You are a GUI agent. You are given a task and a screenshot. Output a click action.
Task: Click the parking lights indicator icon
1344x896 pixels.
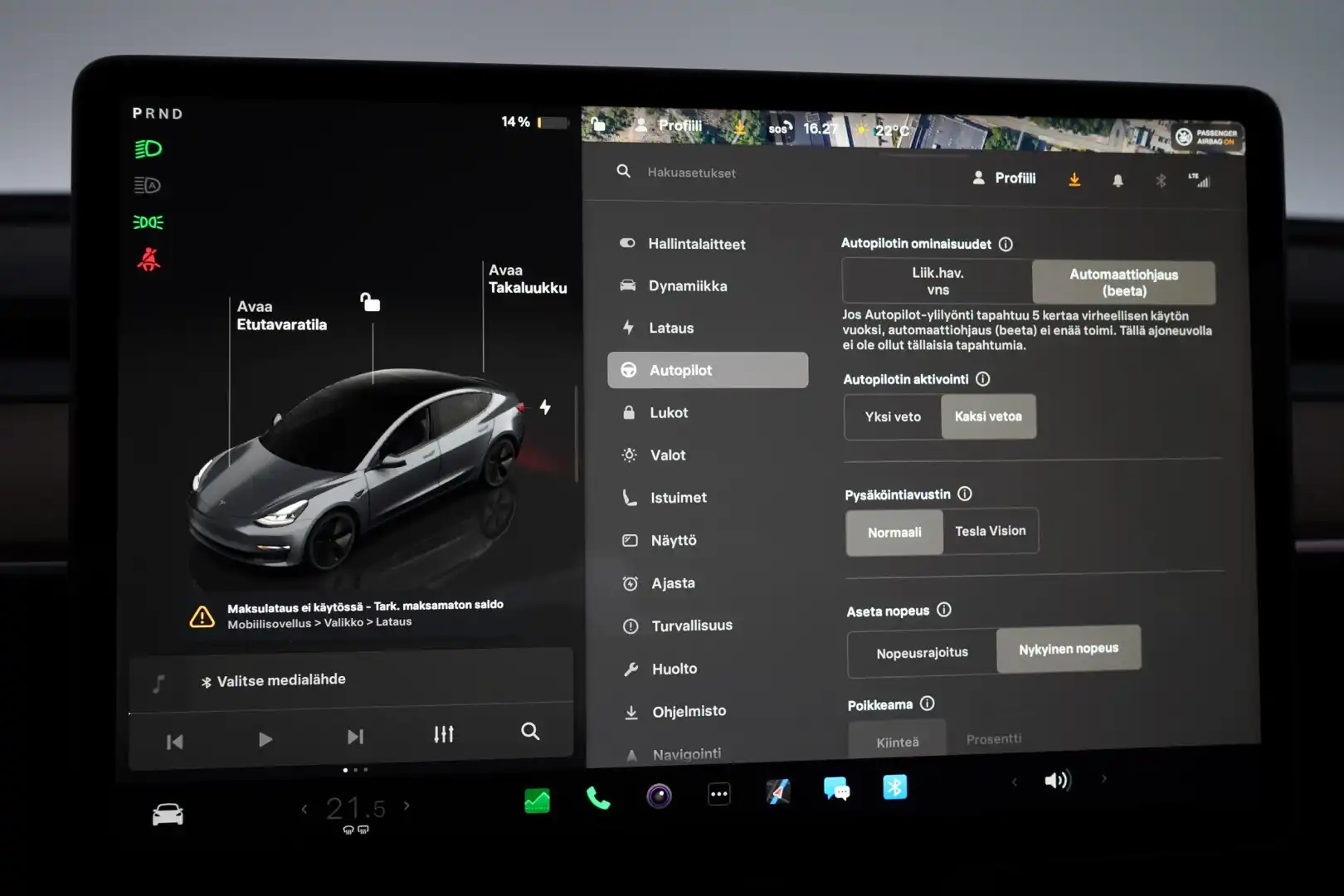[x=149, y=222]
